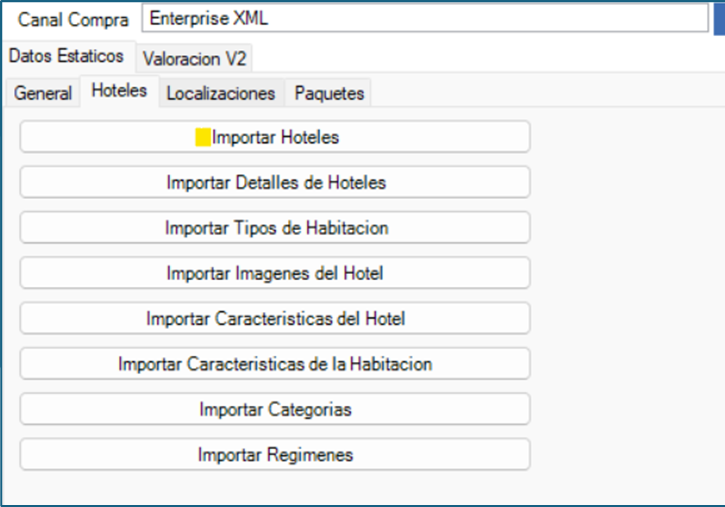This screenshot has width=725, height=507.
Task: Click empty panel area right of import buttons
Action: tap(627, 296)
